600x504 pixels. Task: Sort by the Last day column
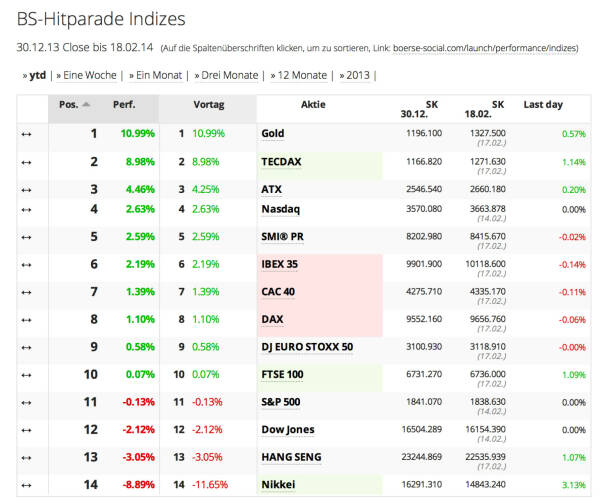pos(543,104)
